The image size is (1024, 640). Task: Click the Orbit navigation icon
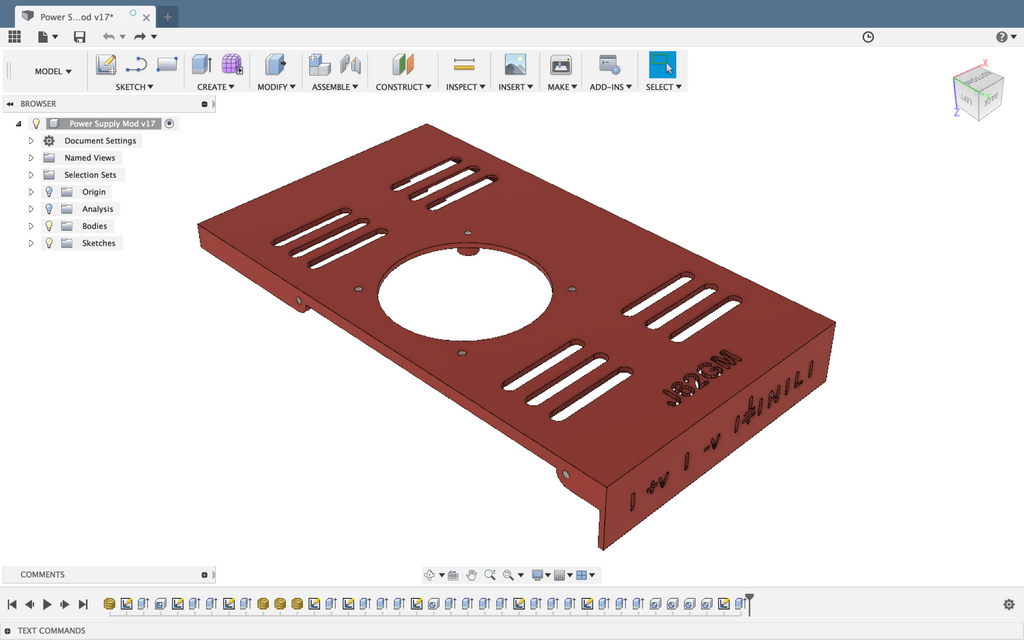(430, 575)
